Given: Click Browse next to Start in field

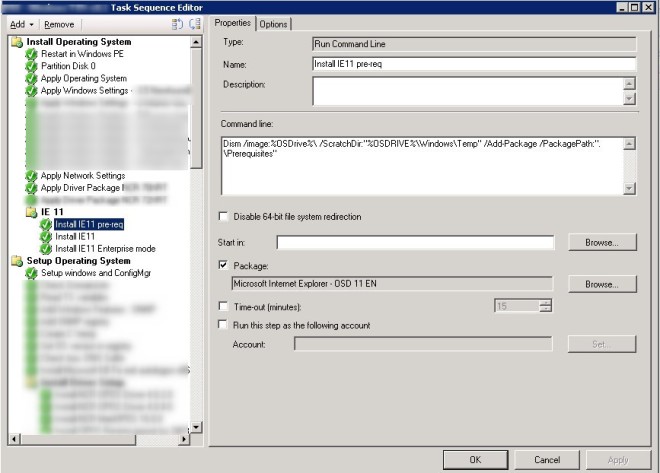Looking at the screenshot, I should pos(601,242).
